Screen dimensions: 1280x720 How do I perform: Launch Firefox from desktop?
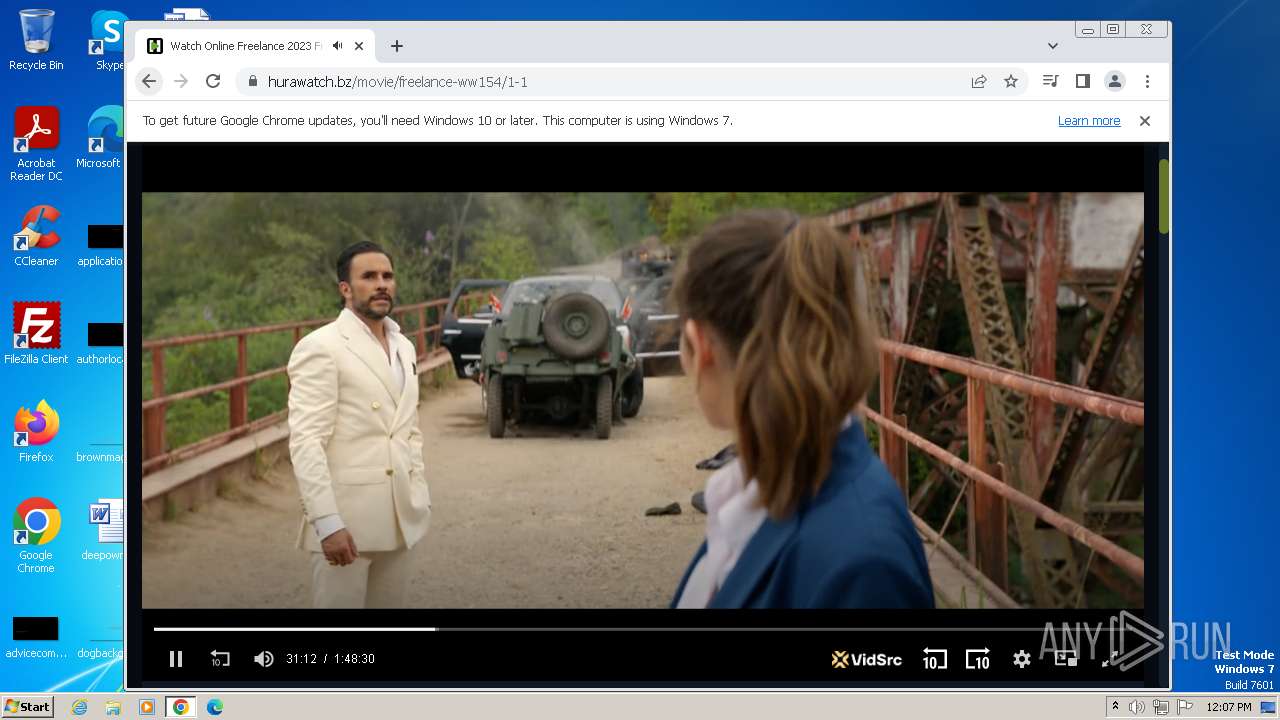click(x=36, y=431)
